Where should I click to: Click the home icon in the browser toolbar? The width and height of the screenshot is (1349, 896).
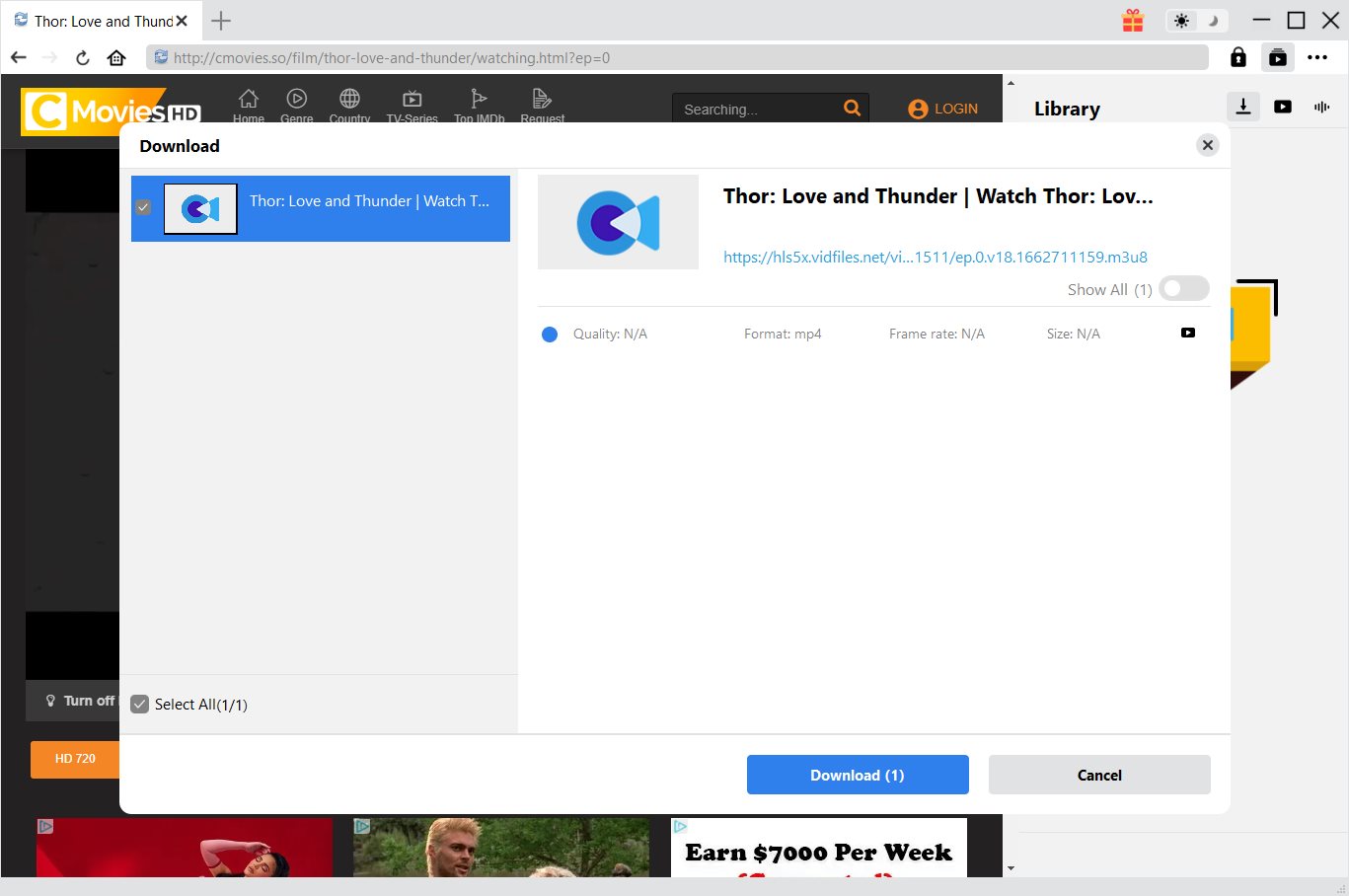click(116, 57)
